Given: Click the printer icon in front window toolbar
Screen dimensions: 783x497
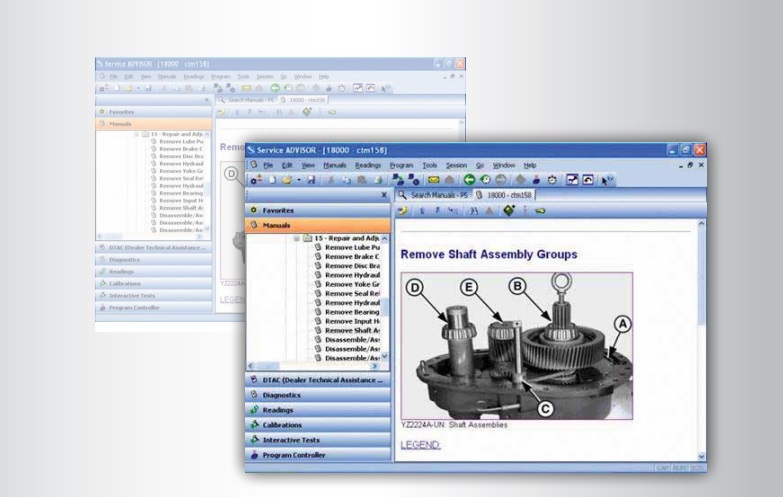Looking at the screenshot, I should point(378,180).
